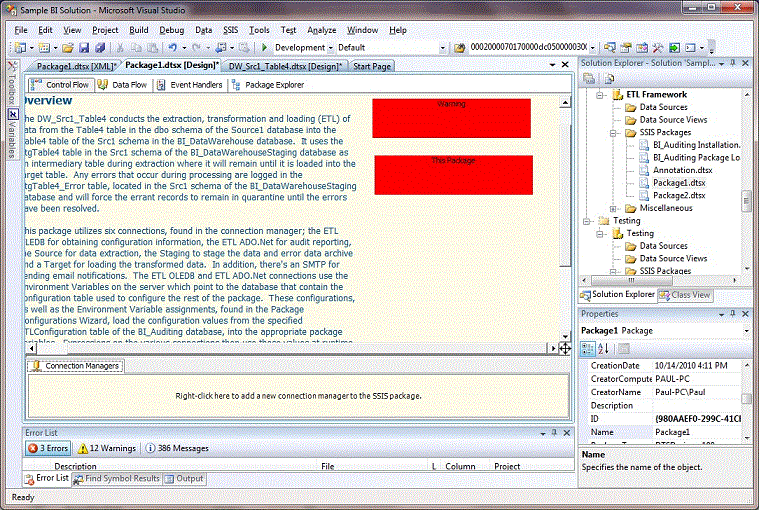This screenshot has height=510, width=759.
Task: Click Solution Explorer Show All Files icon
Action: (x=609, y=78)
